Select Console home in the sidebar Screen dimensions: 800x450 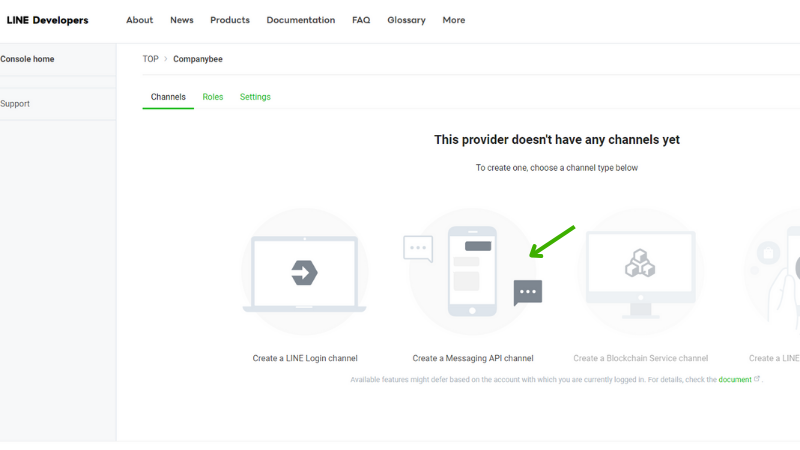[27, 59]
